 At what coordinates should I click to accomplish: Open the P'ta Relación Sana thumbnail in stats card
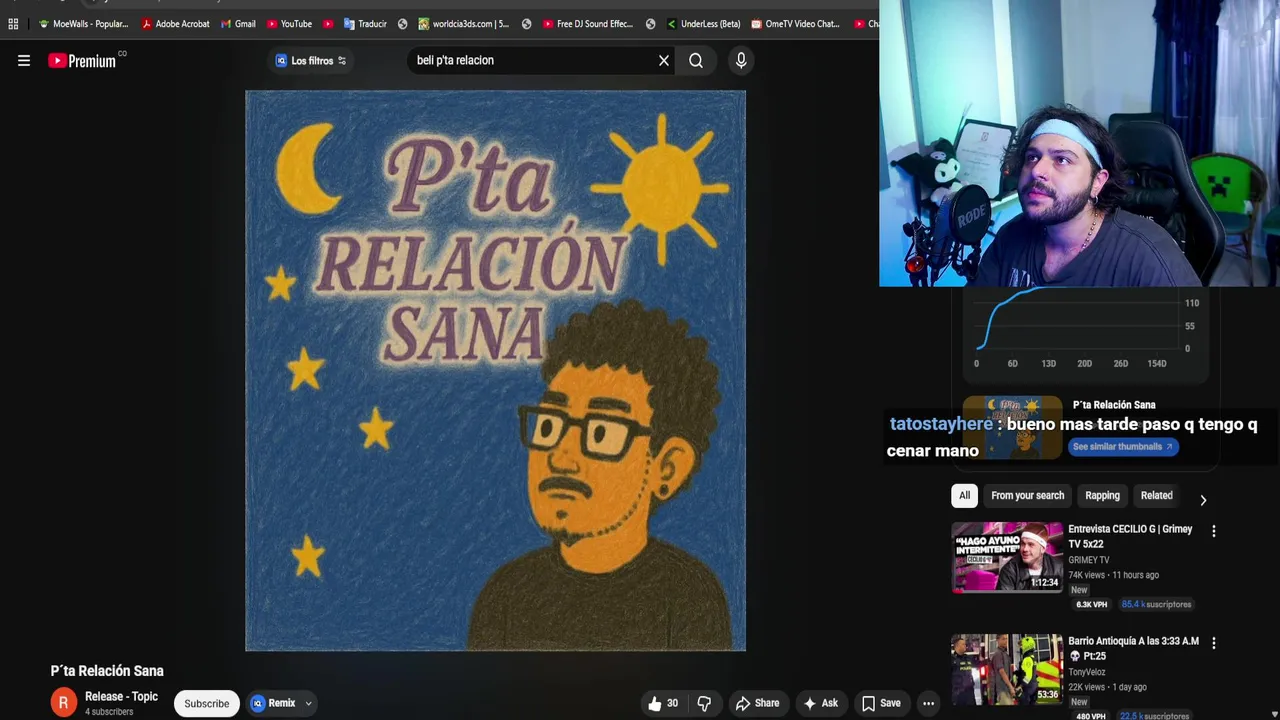pos(1012,427)
